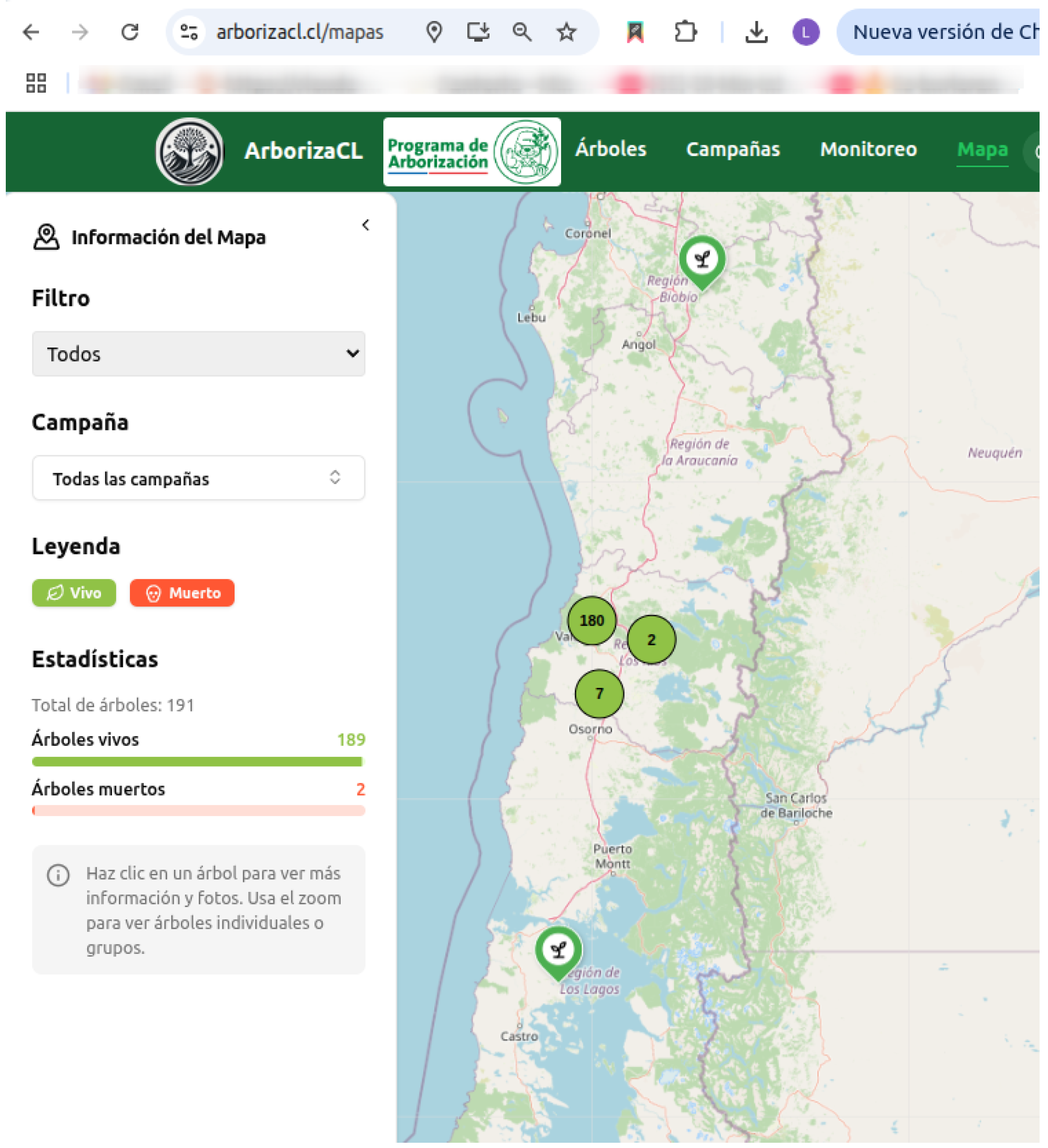Reload the page
1048x1148 pixels.
pyautogui.click(x=131, y=33)
